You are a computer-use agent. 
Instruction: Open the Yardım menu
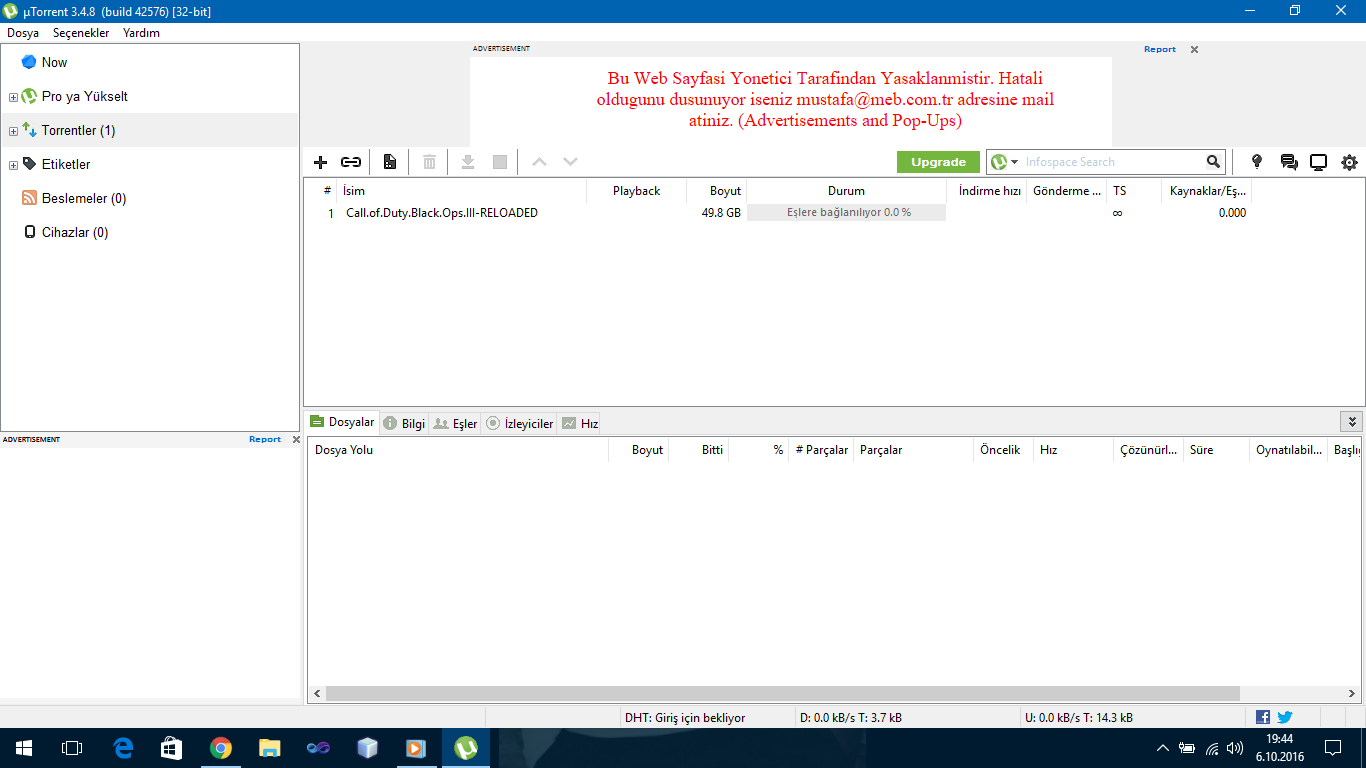pyautogui.click(x=141, y=33)
